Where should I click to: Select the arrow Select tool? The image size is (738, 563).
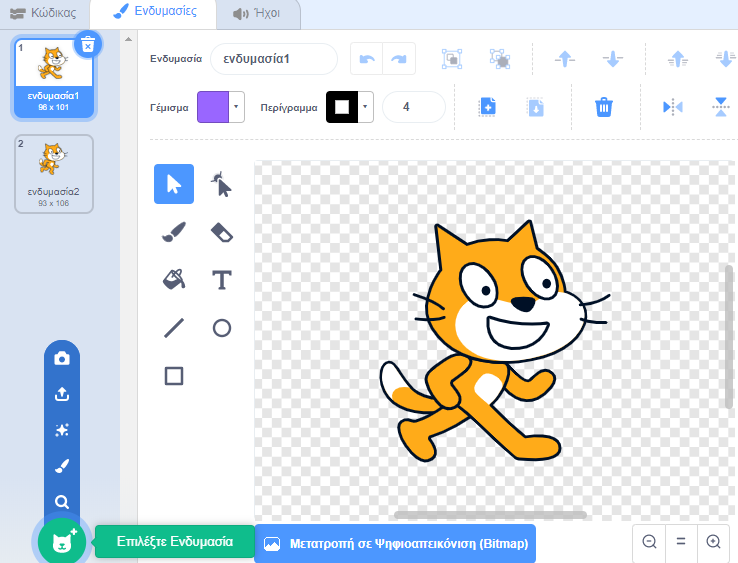174,184
